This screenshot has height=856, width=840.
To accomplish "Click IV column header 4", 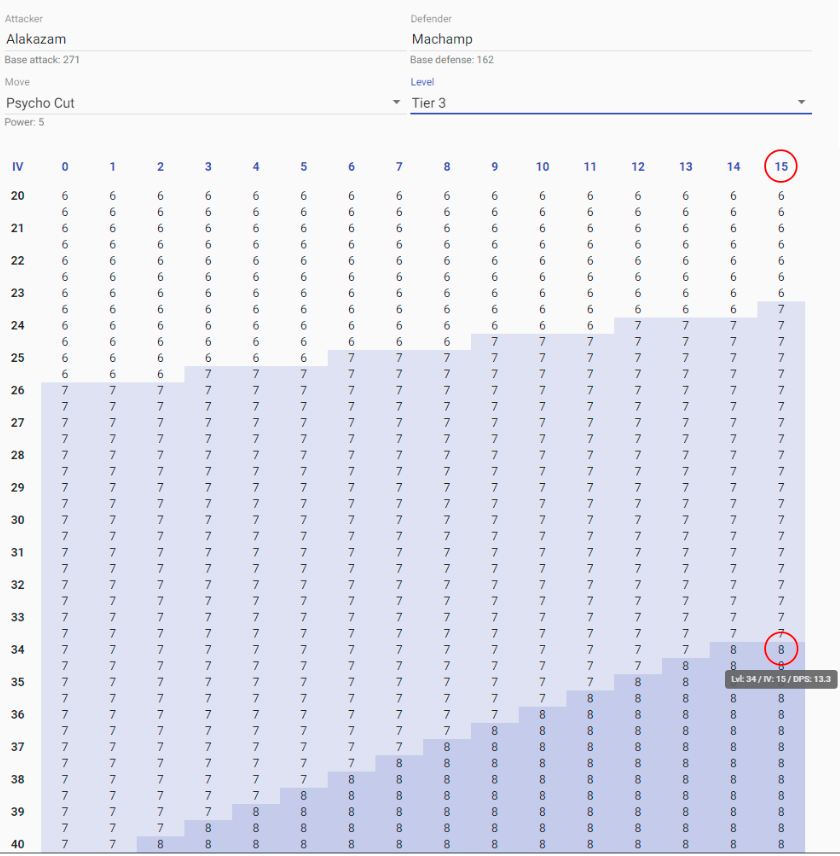I will tap(256, 167).
